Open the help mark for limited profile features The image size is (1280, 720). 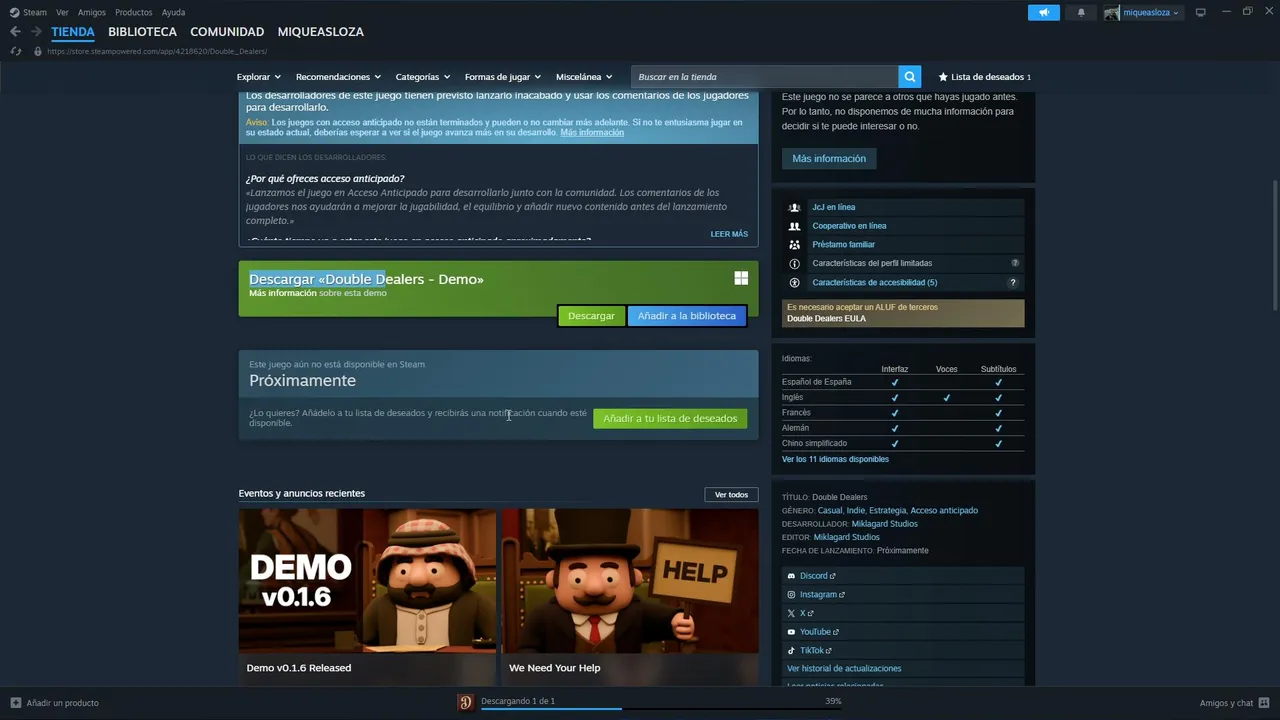[x=1015, y=263]
